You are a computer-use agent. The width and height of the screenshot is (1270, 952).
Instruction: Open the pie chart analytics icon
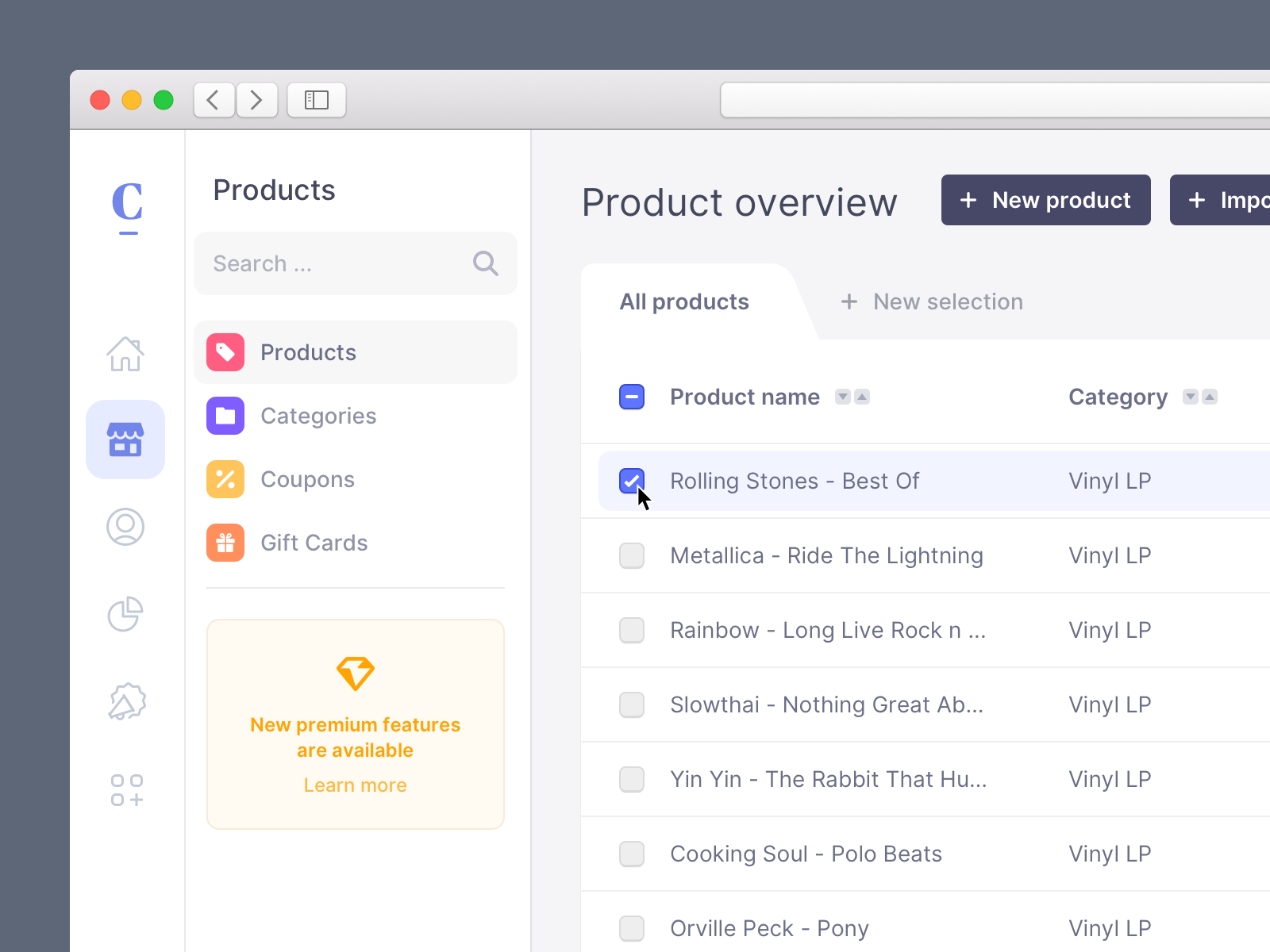coord(125,614)
